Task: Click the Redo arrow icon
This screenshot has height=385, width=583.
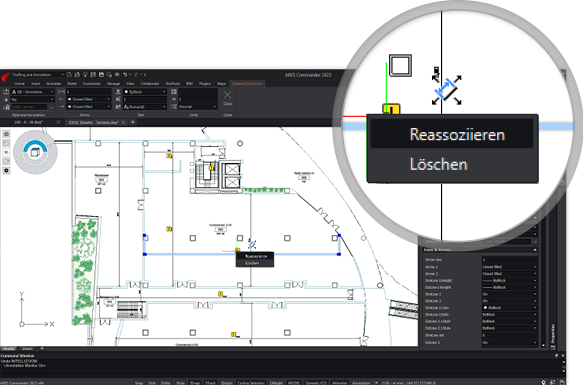Action: pyautogui.click(x=136, y=75)
